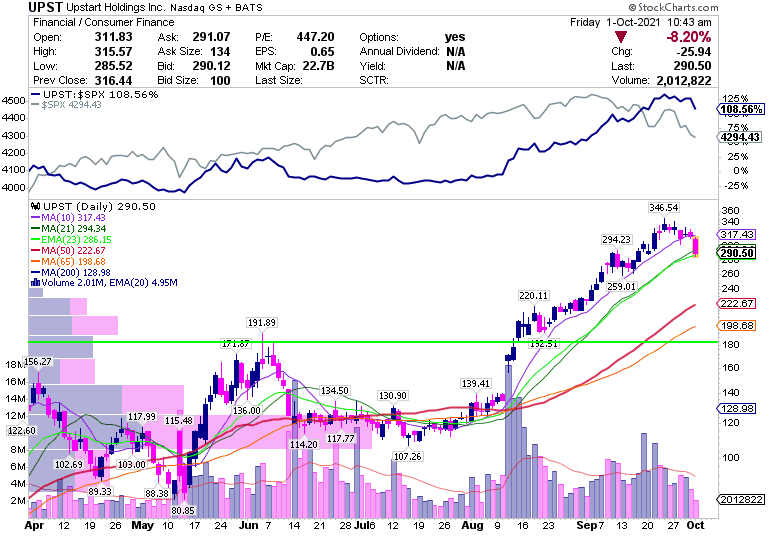Click the UPST (Daily) 290.50 legend
Screen dimensions: 773x537
coord(93,207)
